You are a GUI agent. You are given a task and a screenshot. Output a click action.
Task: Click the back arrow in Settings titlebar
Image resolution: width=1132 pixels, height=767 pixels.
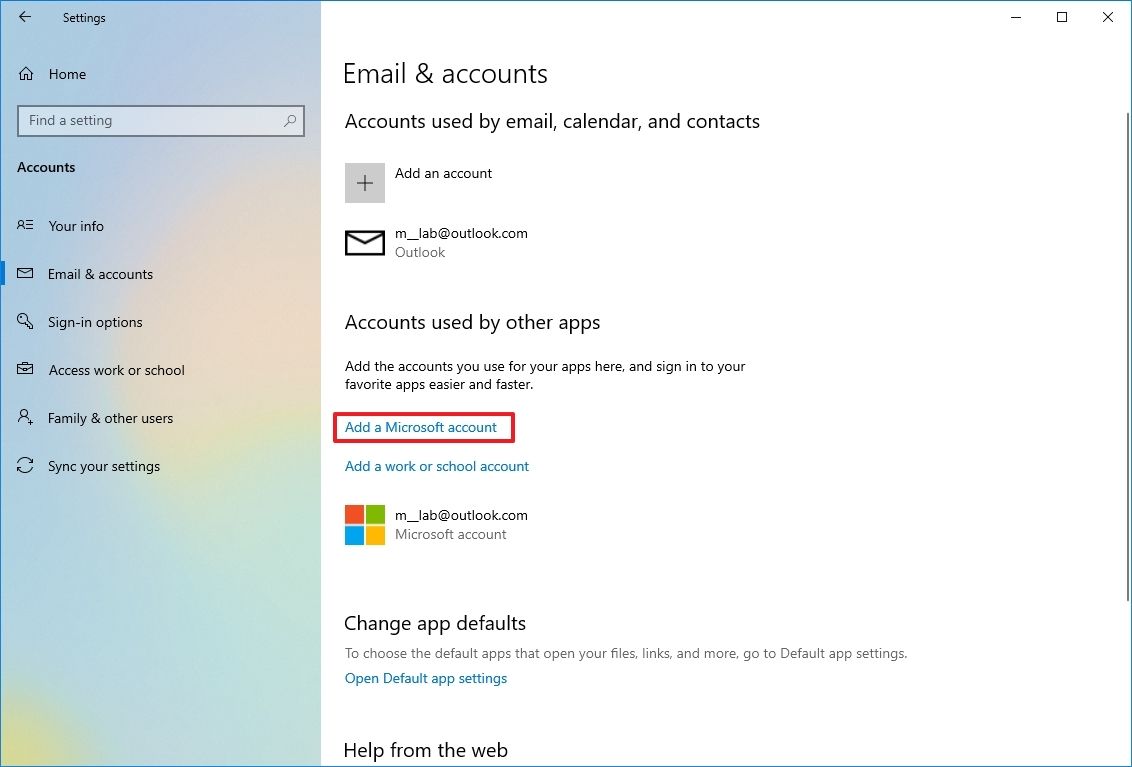24,17
